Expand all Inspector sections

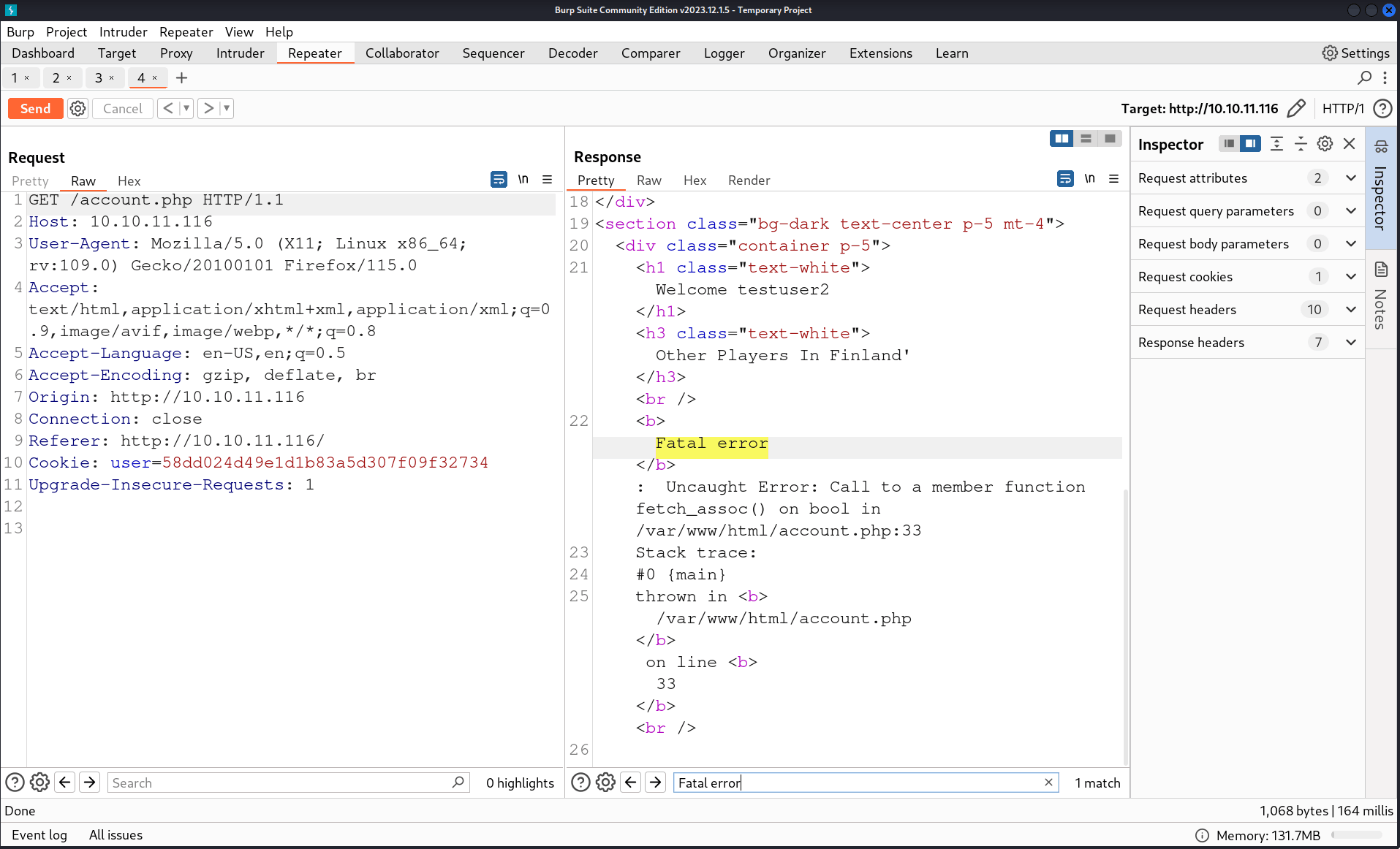[x=1277, y=144]
